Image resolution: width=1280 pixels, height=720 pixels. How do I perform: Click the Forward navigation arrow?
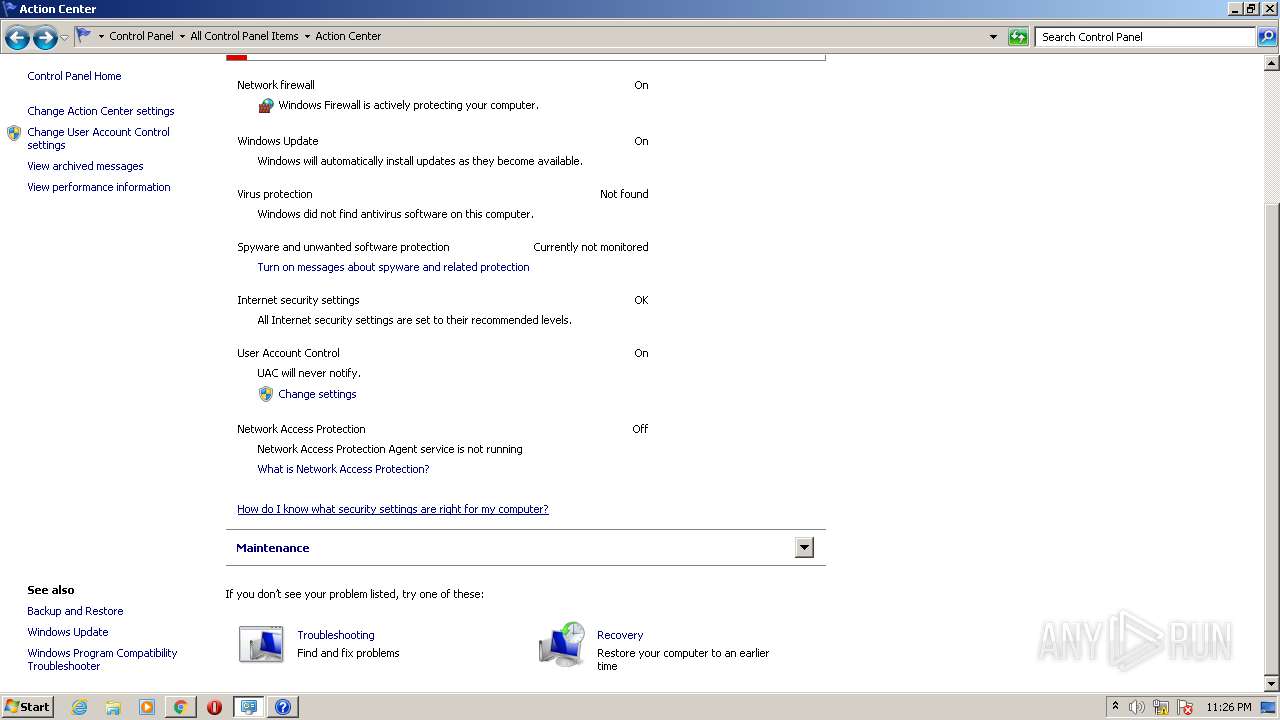45,38
